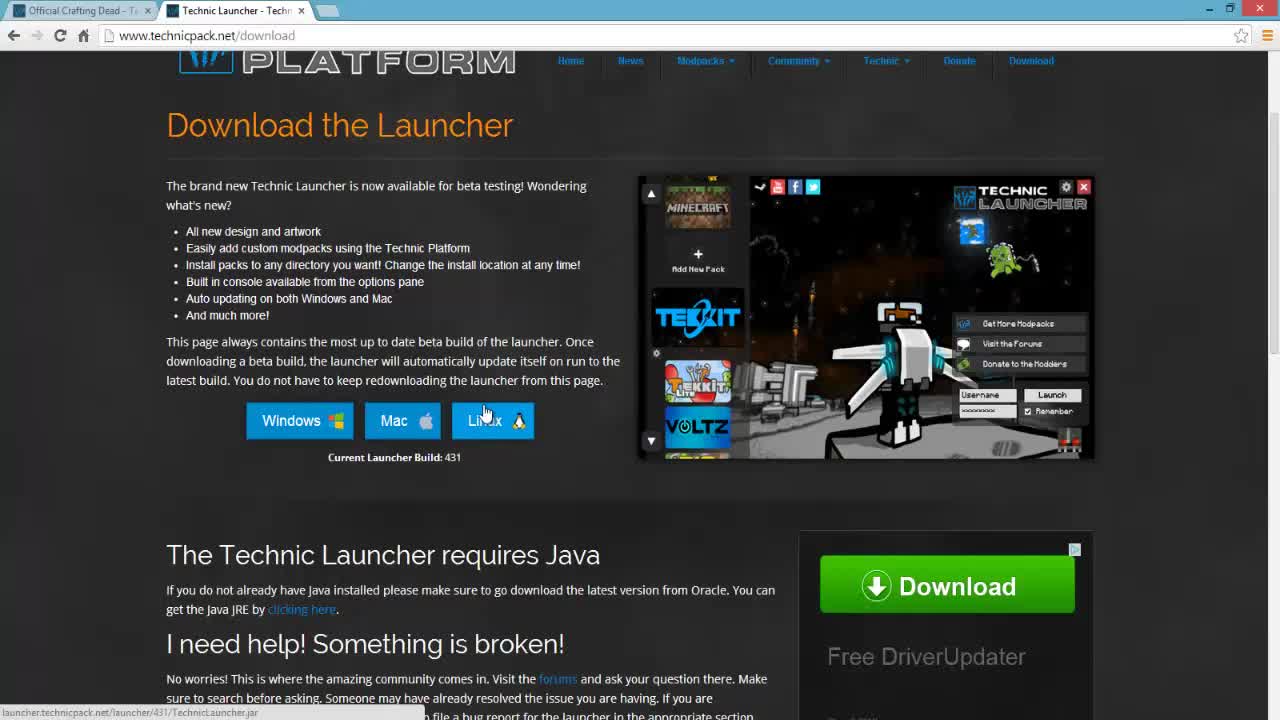Close the Official Crafting Dead tab
This screenshot has width=1280, height=720.
pyautogui.click(x=148, y=10)
